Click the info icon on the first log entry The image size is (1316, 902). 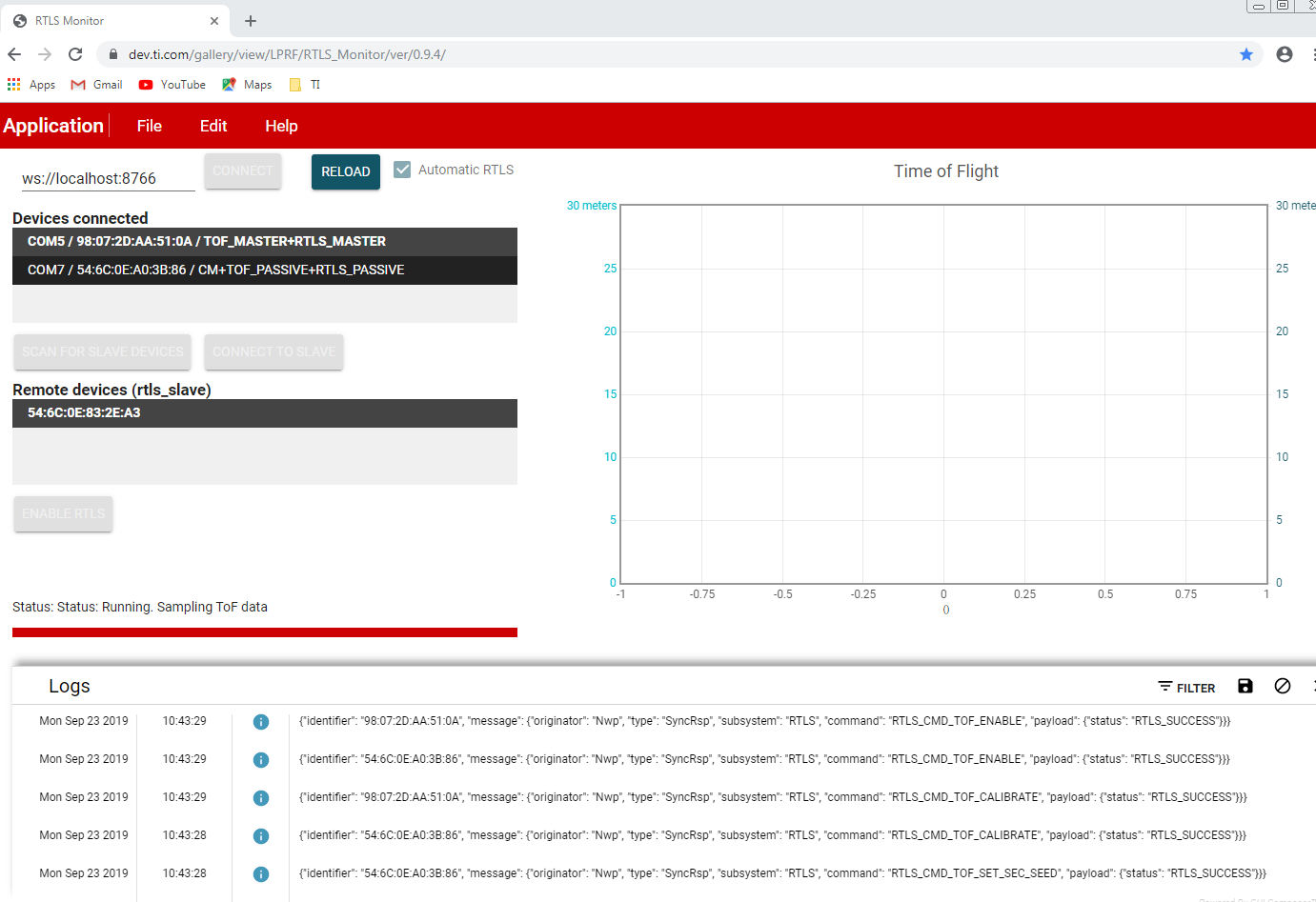coord(260,721)
